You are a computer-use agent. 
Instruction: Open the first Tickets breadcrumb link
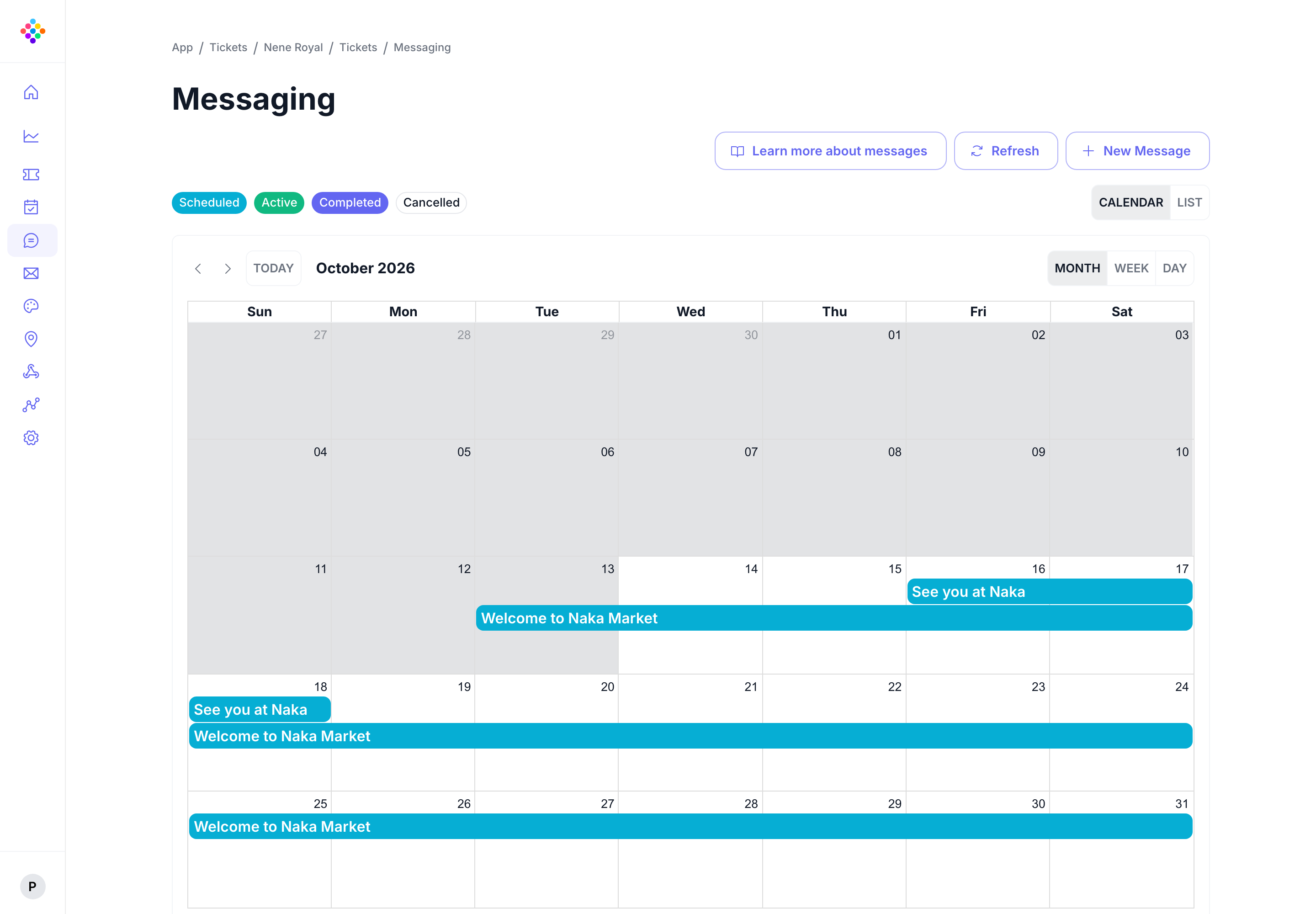(x=228, y=48)
